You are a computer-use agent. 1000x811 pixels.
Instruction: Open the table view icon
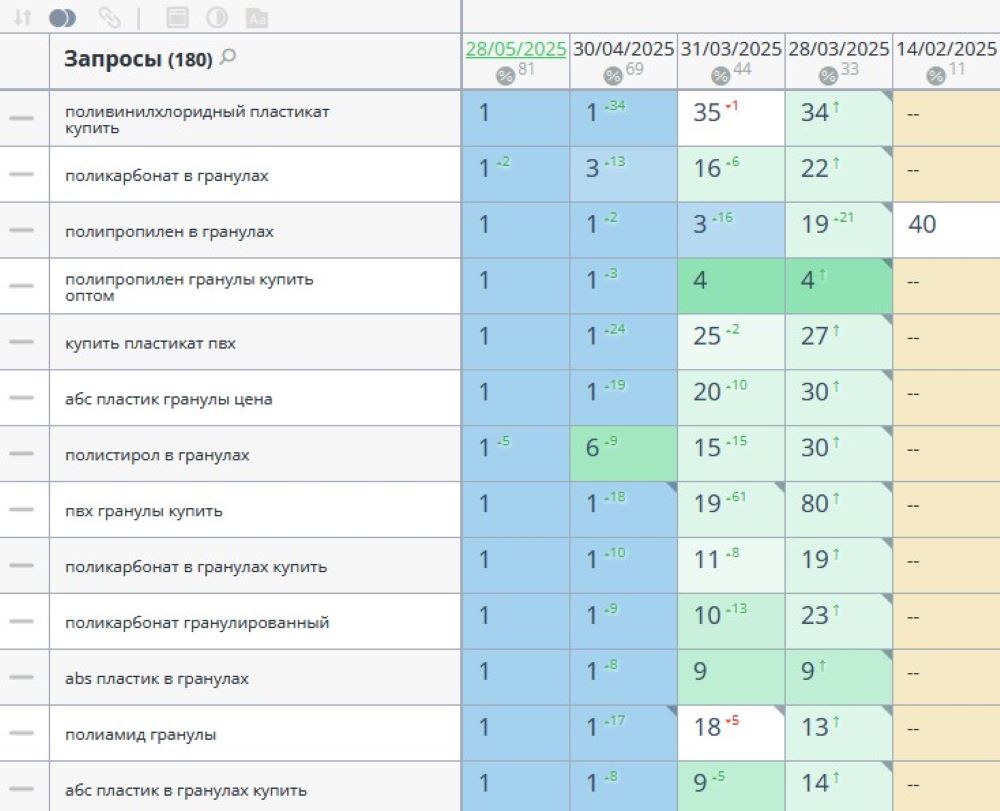[x=180, y=17]
